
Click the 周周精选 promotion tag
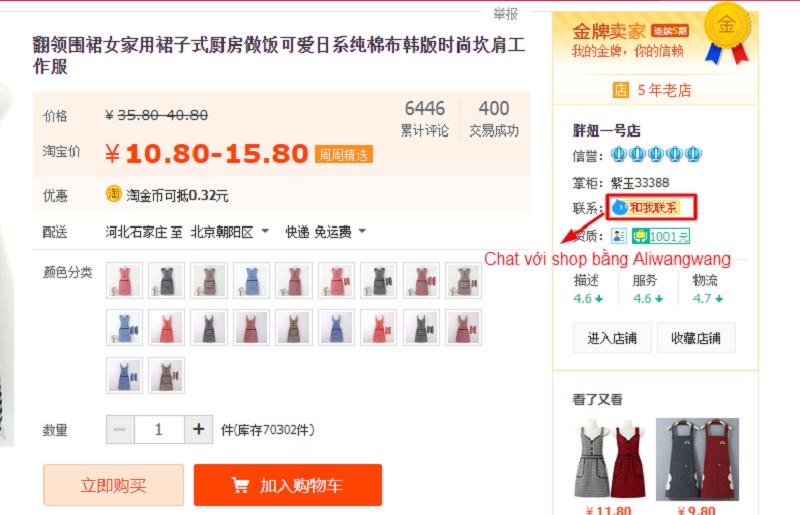click(x=343, y=154)
